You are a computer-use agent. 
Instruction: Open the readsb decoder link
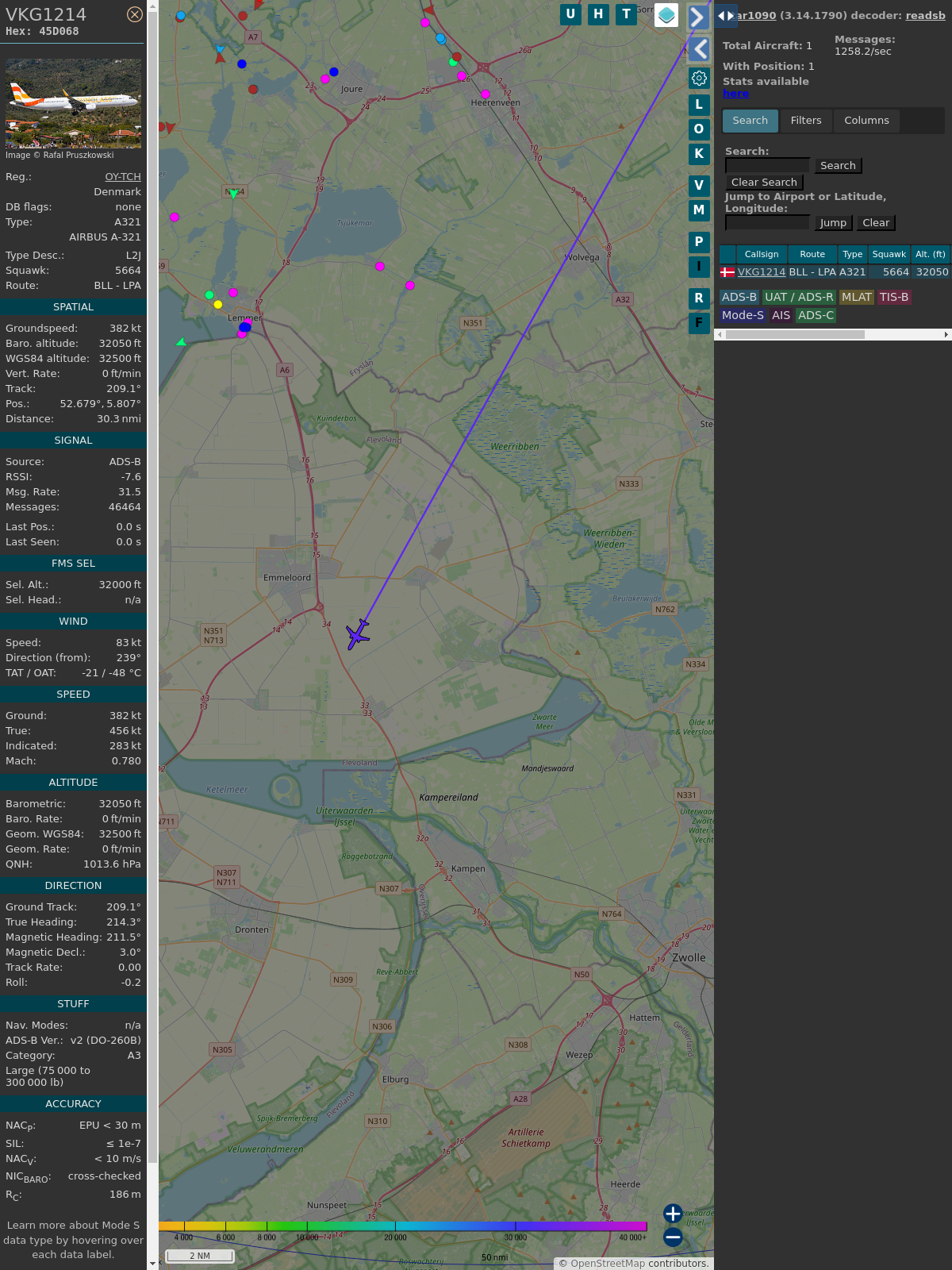[x=925, y=15]
